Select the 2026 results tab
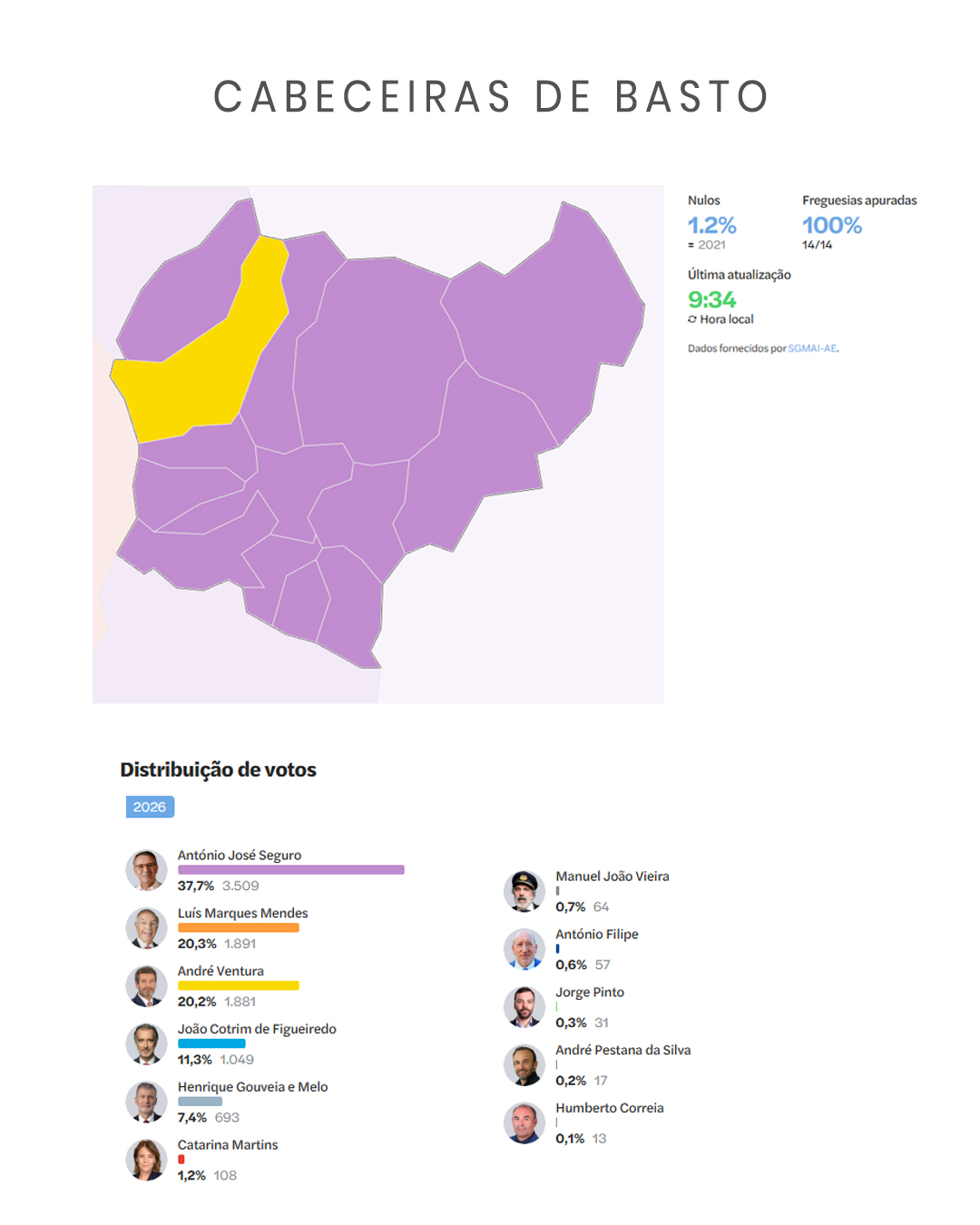980x1225 pixels. point(151,807)
